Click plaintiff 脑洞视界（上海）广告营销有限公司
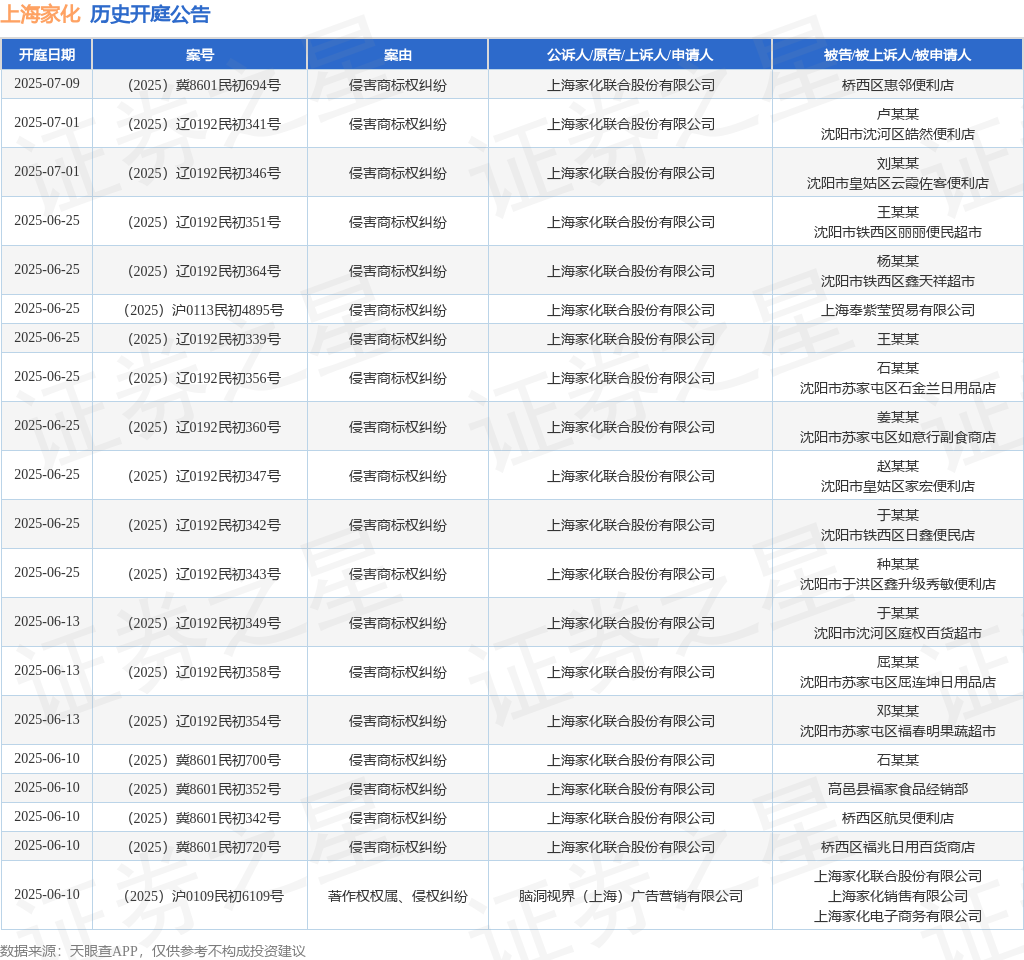Image resolution: width=1024 pixels, height=960 pixels. 630,896
